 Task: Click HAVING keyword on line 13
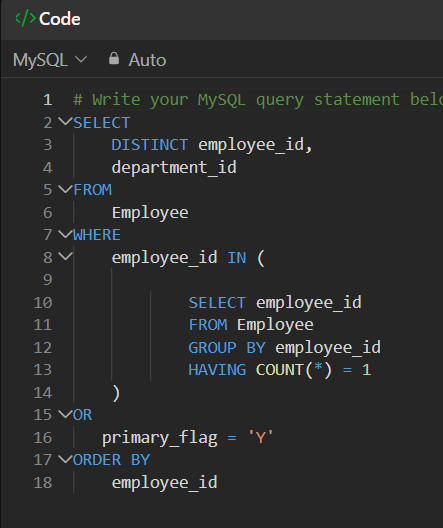tap(217, 370)
